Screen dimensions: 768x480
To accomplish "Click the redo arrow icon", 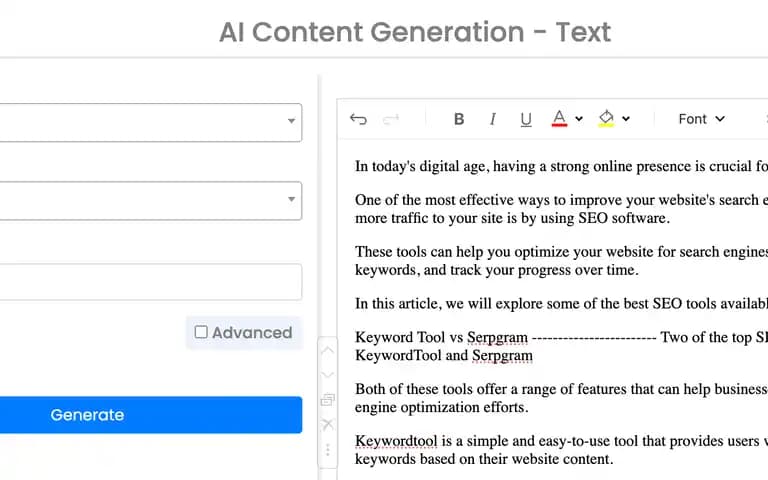I will [x=391, y=119].
